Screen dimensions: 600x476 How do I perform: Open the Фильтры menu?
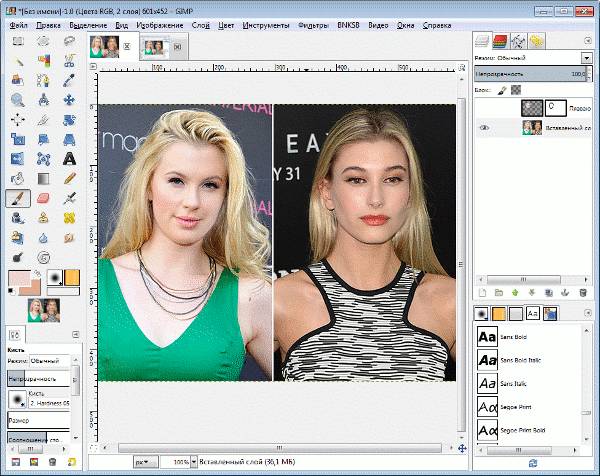point(313,25)
